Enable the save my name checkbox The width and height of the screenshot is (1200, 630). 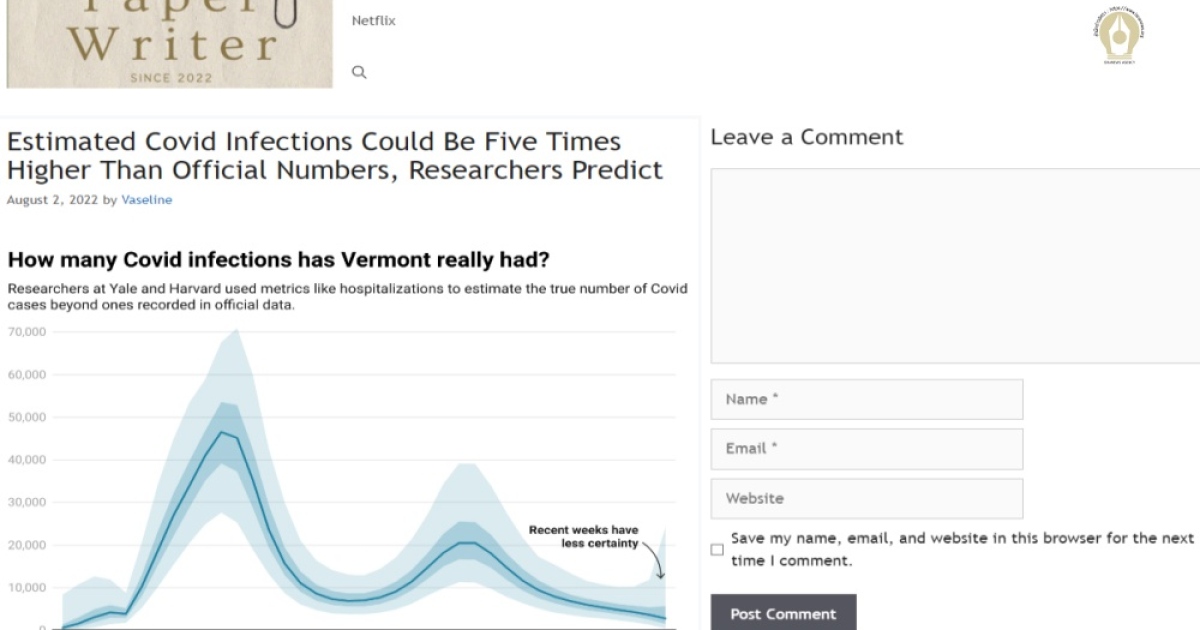[x=717, y=550]
